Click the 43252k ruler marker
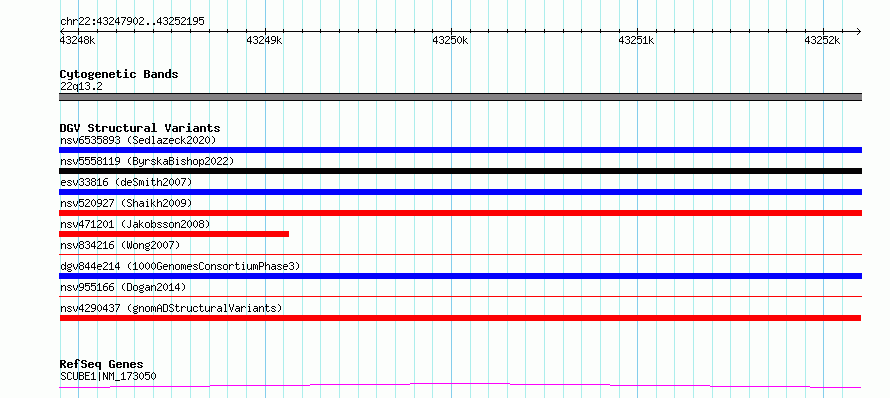This screenshot has width=890, height=398. coord(822,40)
